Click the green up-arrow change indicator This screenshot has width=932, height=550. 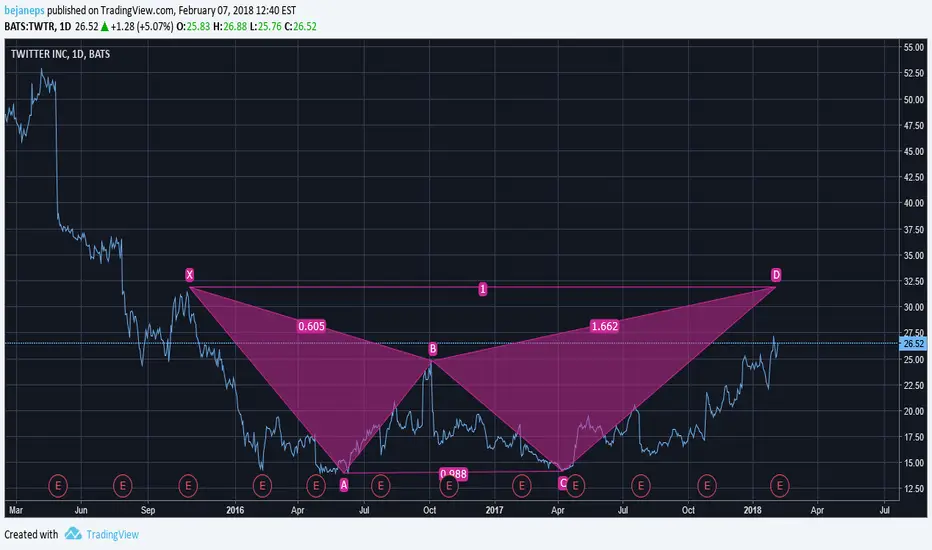click(x=105, y=26)
